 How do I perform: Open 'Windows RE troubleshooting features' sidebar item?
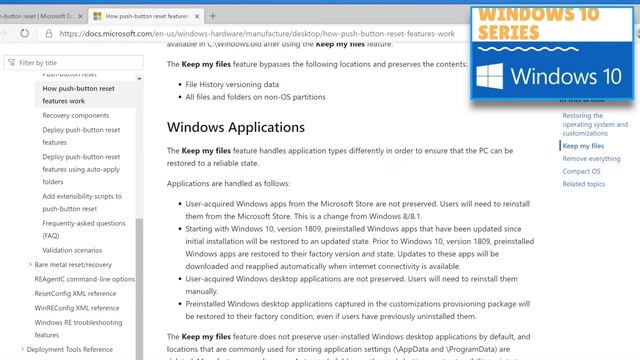tap(78, 329)
